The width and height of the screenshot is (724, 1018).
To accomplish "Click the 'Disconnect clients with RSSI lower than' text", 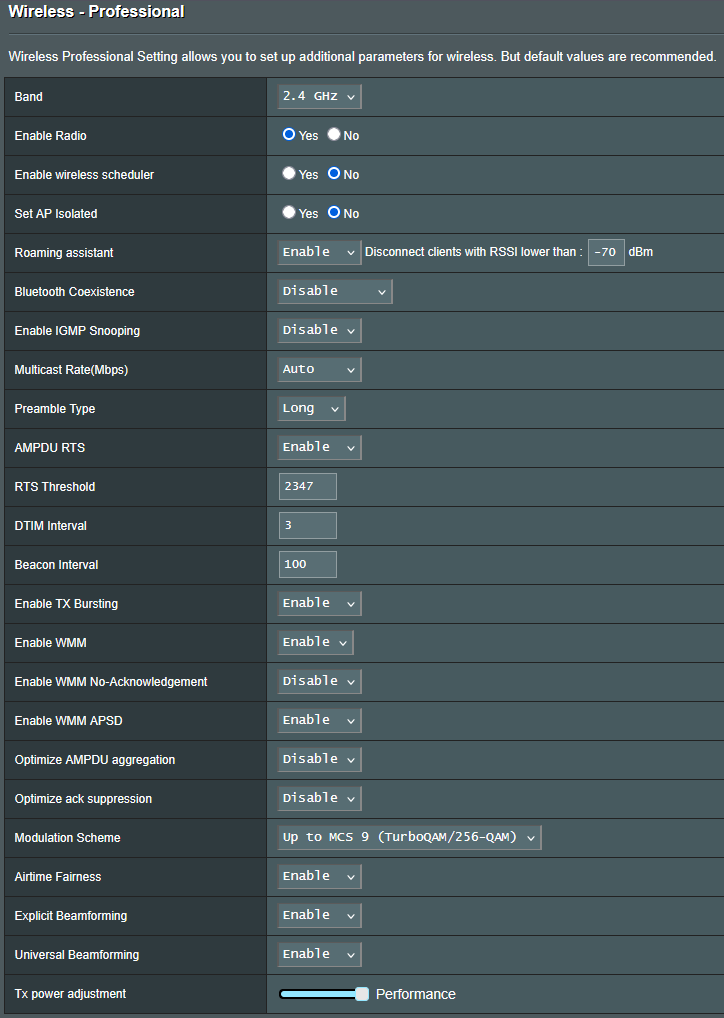I will point(473,252).
